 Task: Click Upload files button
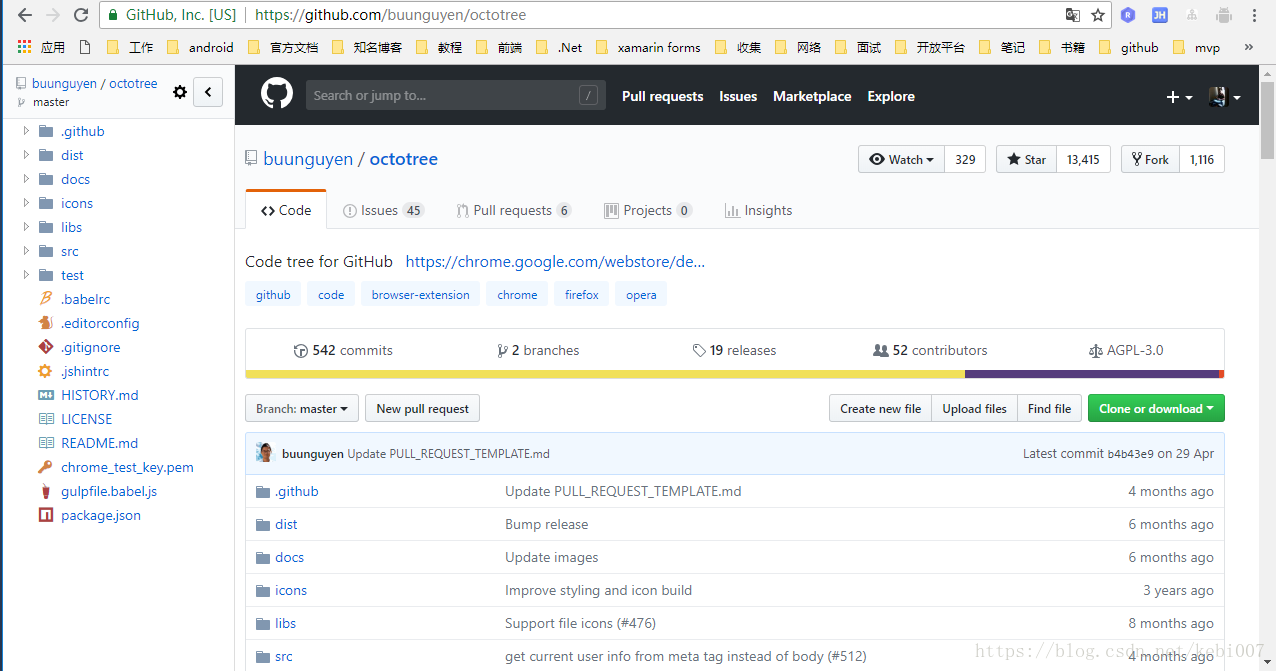(974, 408)
